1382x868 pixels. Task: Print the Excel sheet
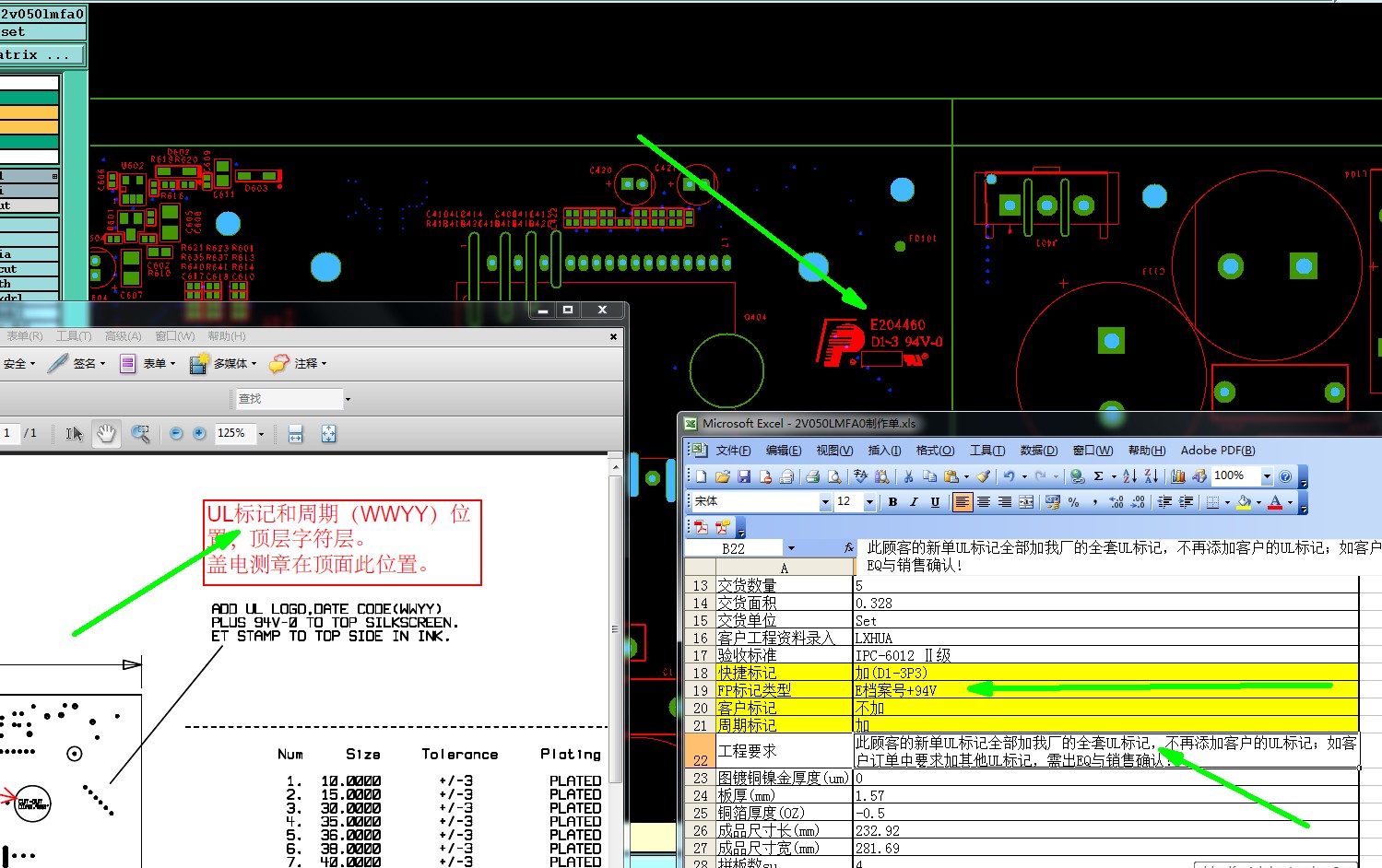813,476
